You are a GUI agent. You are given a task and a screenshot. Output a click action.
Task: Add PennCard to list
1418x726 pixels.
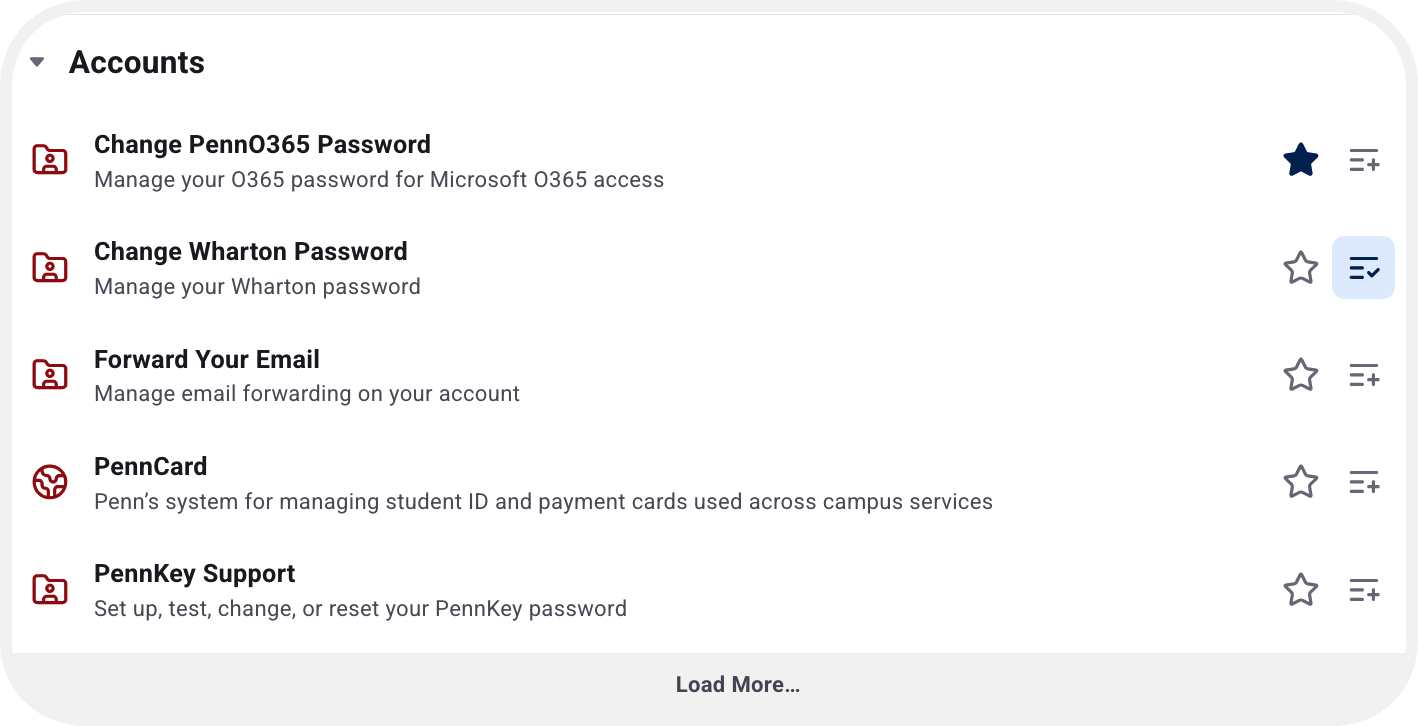click(1364, 482)
